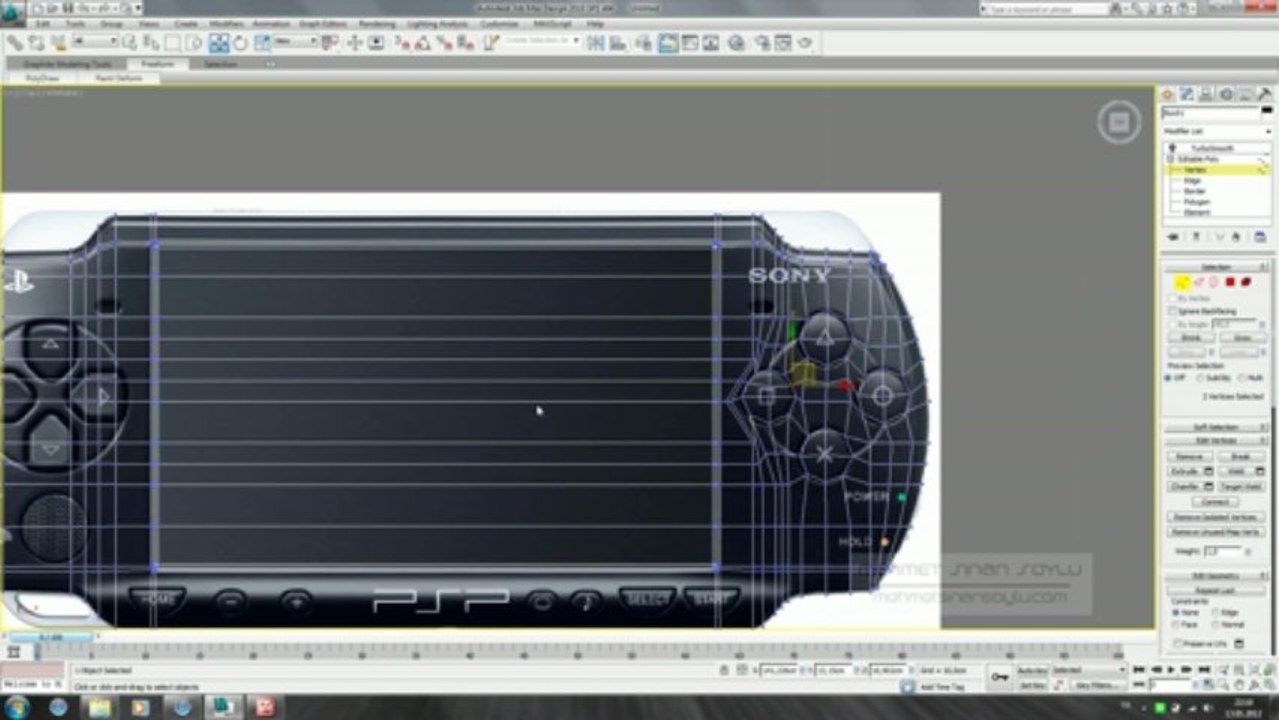
Task: Open the Utilities hammer tab
Action: click(1264, 94)
